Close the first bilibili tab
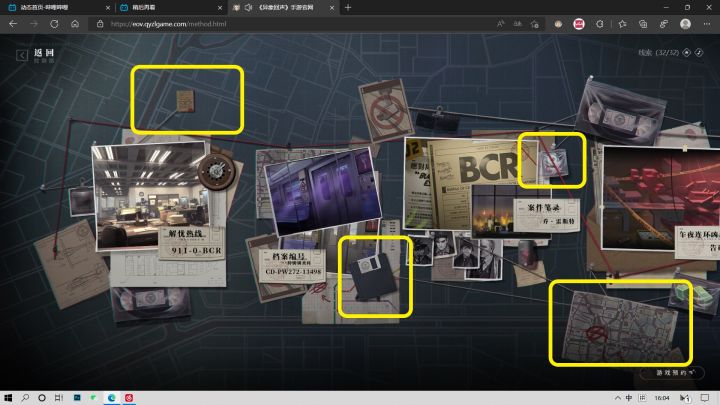The height and width of the screenshot is (405, 720). (x=108, y=8)
